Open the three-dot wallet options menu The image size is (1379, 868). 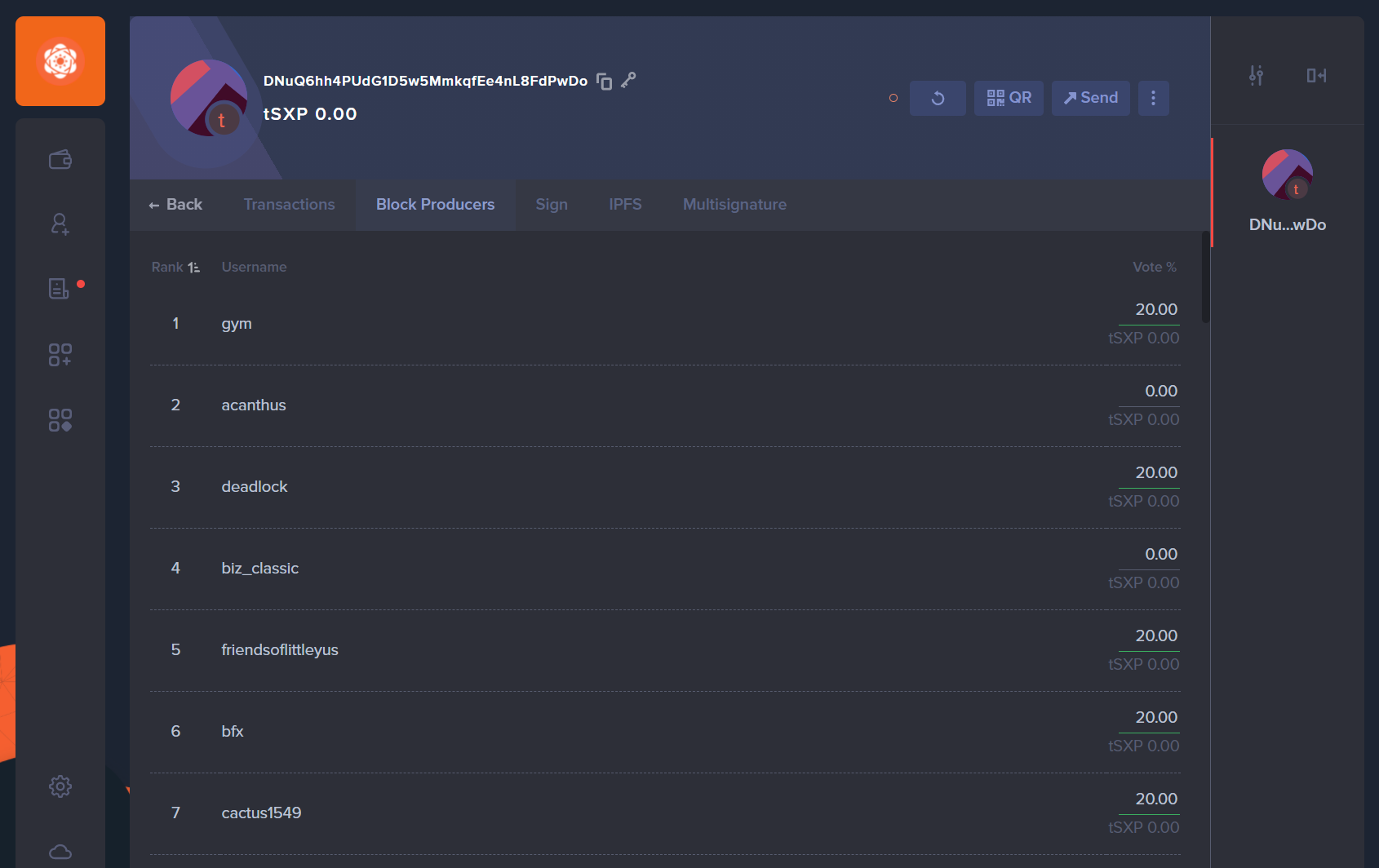click(x=1153, y=98)
